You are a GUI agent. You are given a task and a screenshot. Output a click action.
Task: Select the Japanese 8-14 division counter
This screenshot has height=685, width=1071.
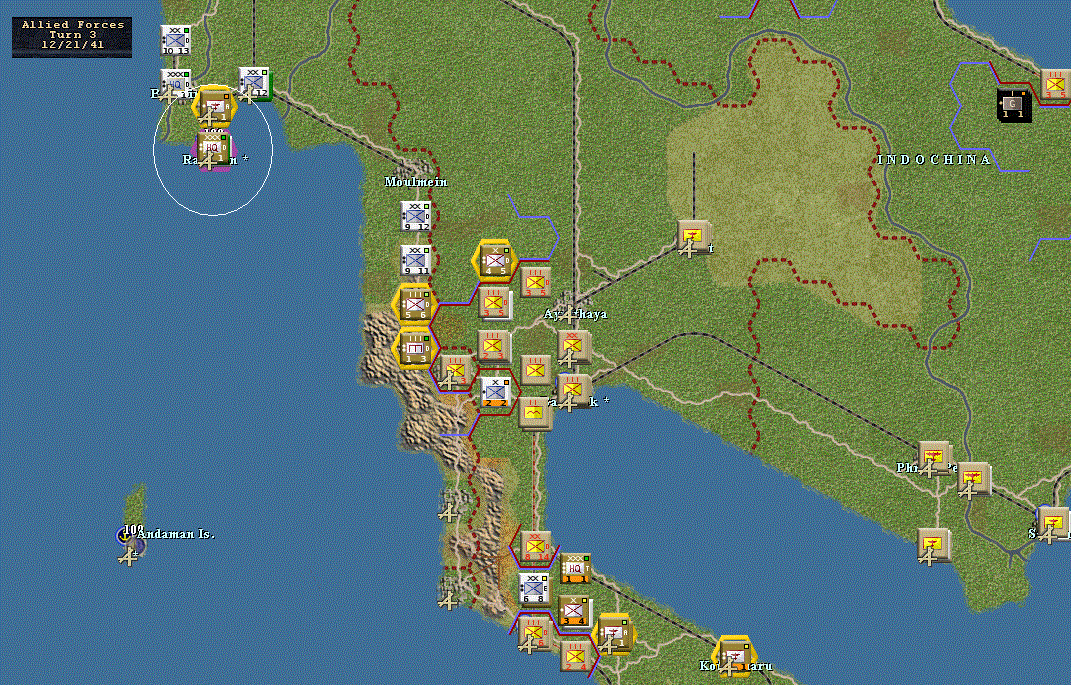click(536, 546)
